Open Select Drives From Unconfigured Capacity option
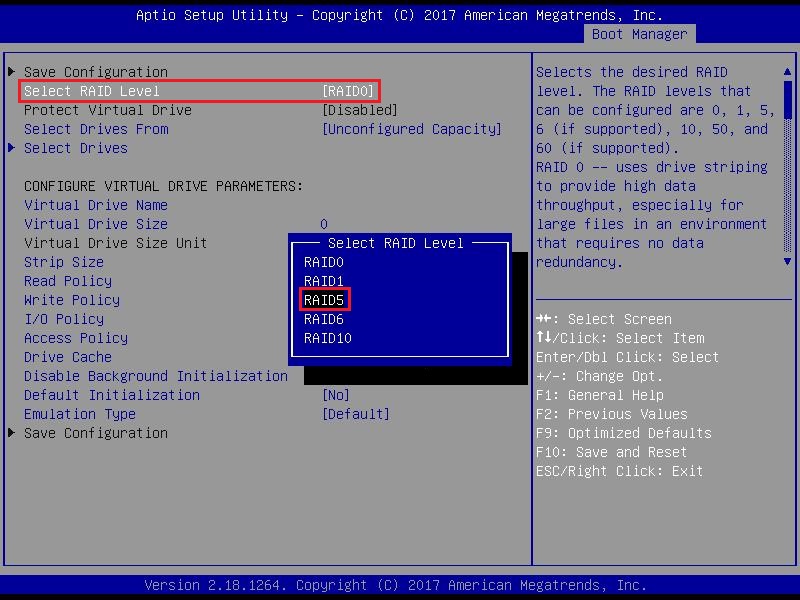Viewport: 800px width, 600px height. click(x=411, y=129)
